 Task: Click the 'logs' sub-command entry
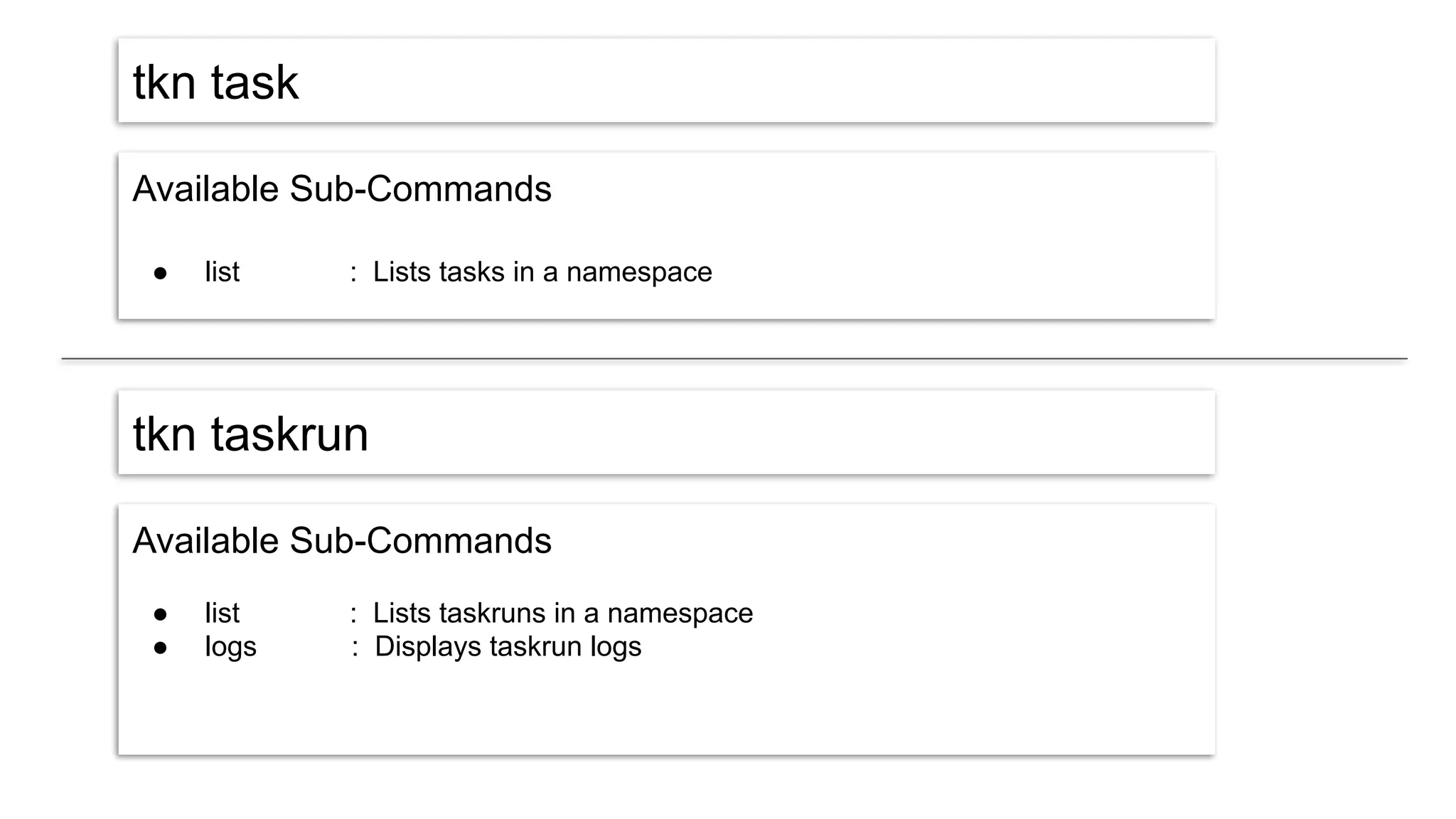point(230,648)
